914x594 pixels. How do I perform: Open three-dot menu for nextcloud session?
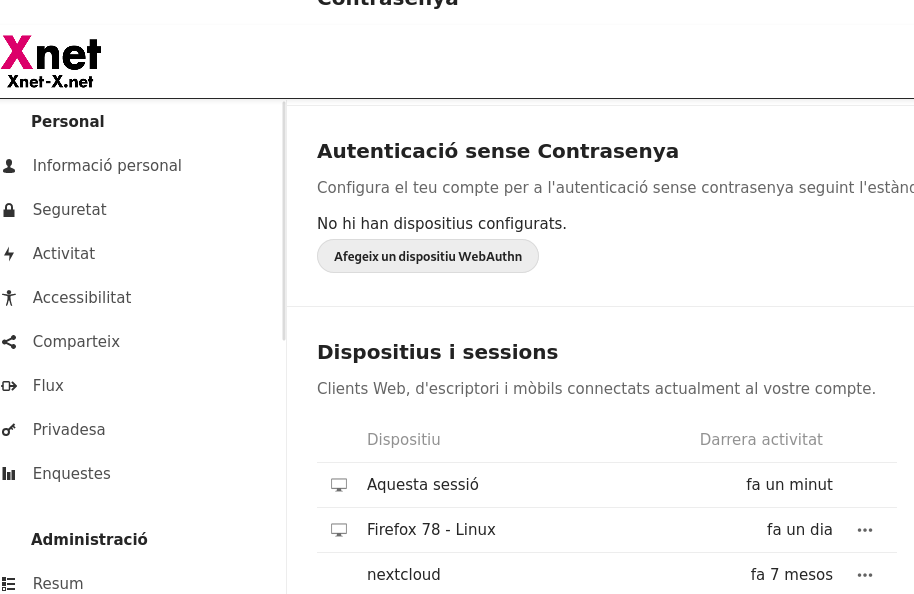point(865,575)
